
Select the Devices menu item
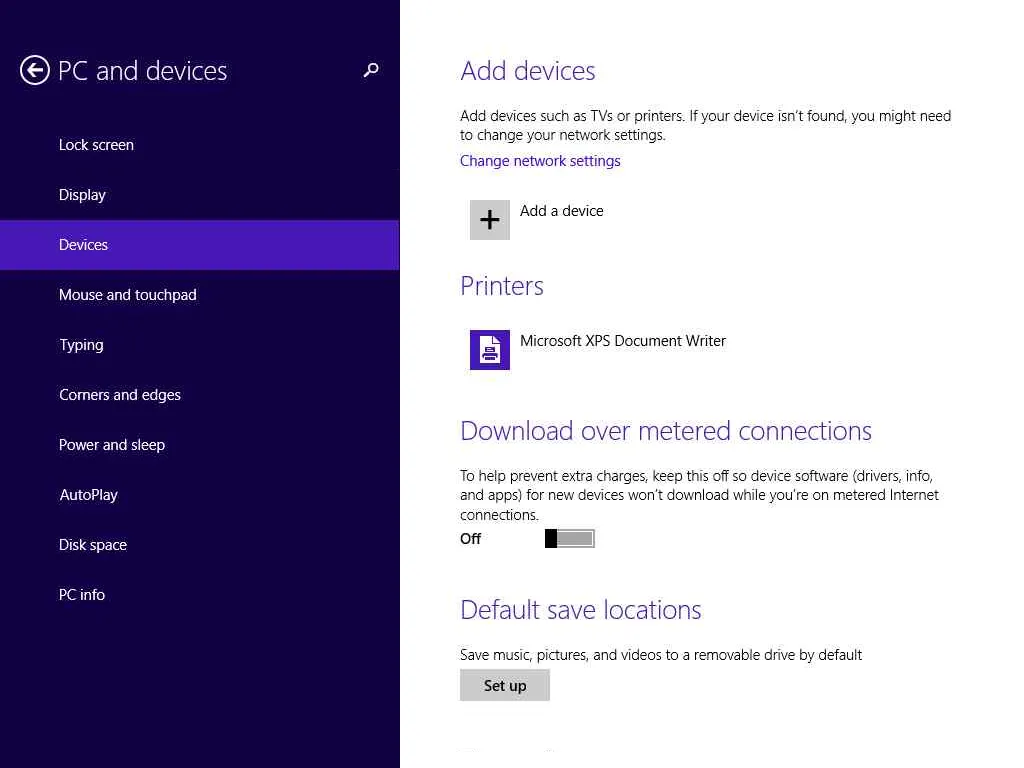pyautogui.click(x=83, y=245)
